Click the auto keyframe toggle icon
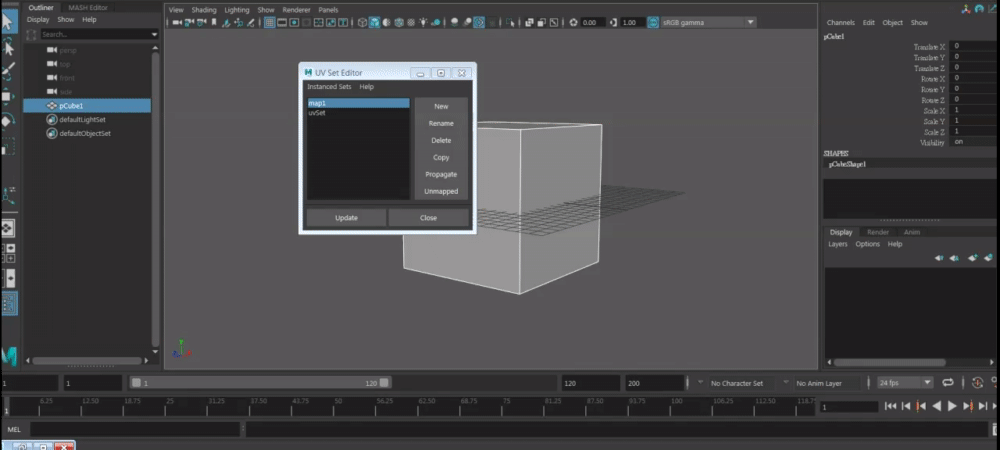1000x450 pixels. [x=978, y=383]
